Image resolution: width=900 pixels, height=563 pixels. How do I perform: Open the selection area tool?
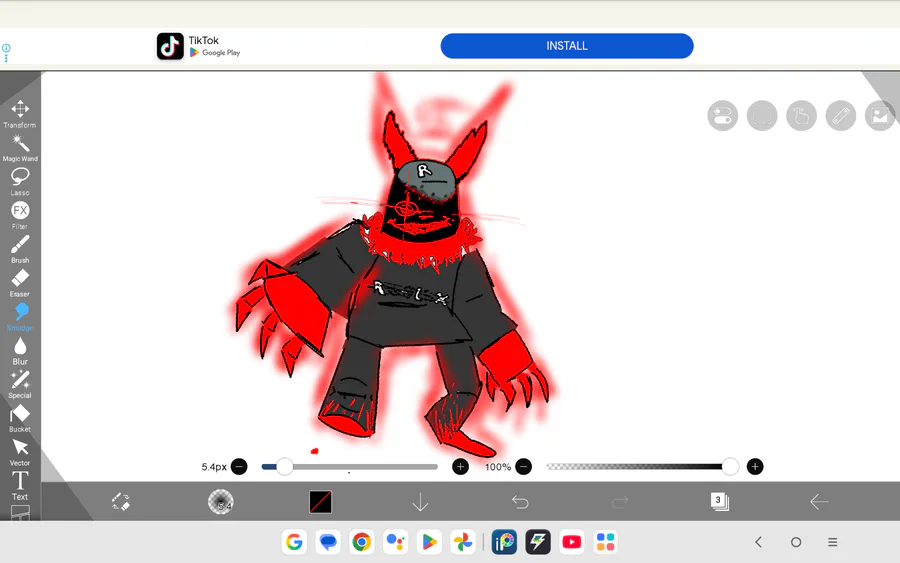click(762, 116)
